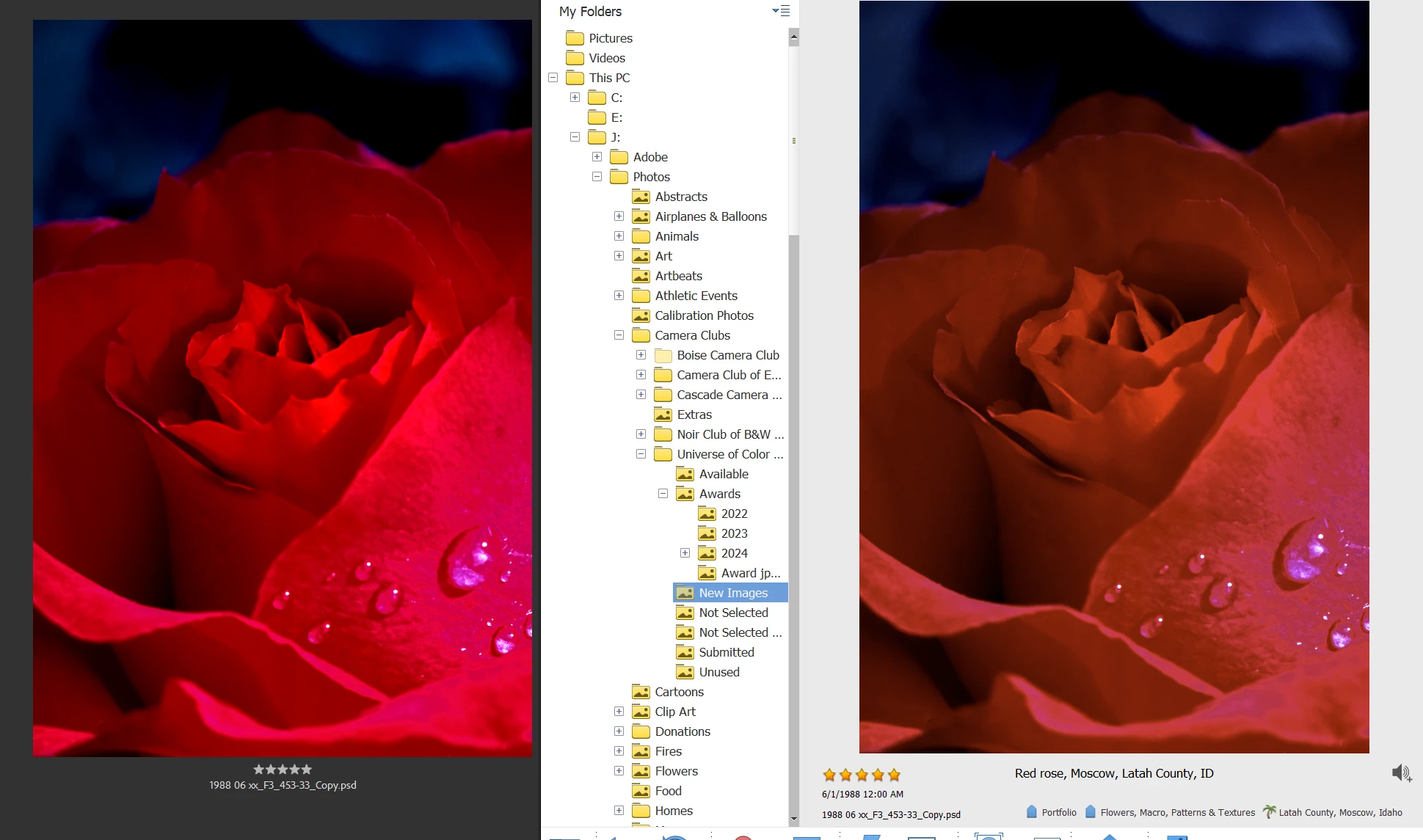Collapse the Camera Clubs folder
Screen dimensions: 1423x840
pos(619,335)
